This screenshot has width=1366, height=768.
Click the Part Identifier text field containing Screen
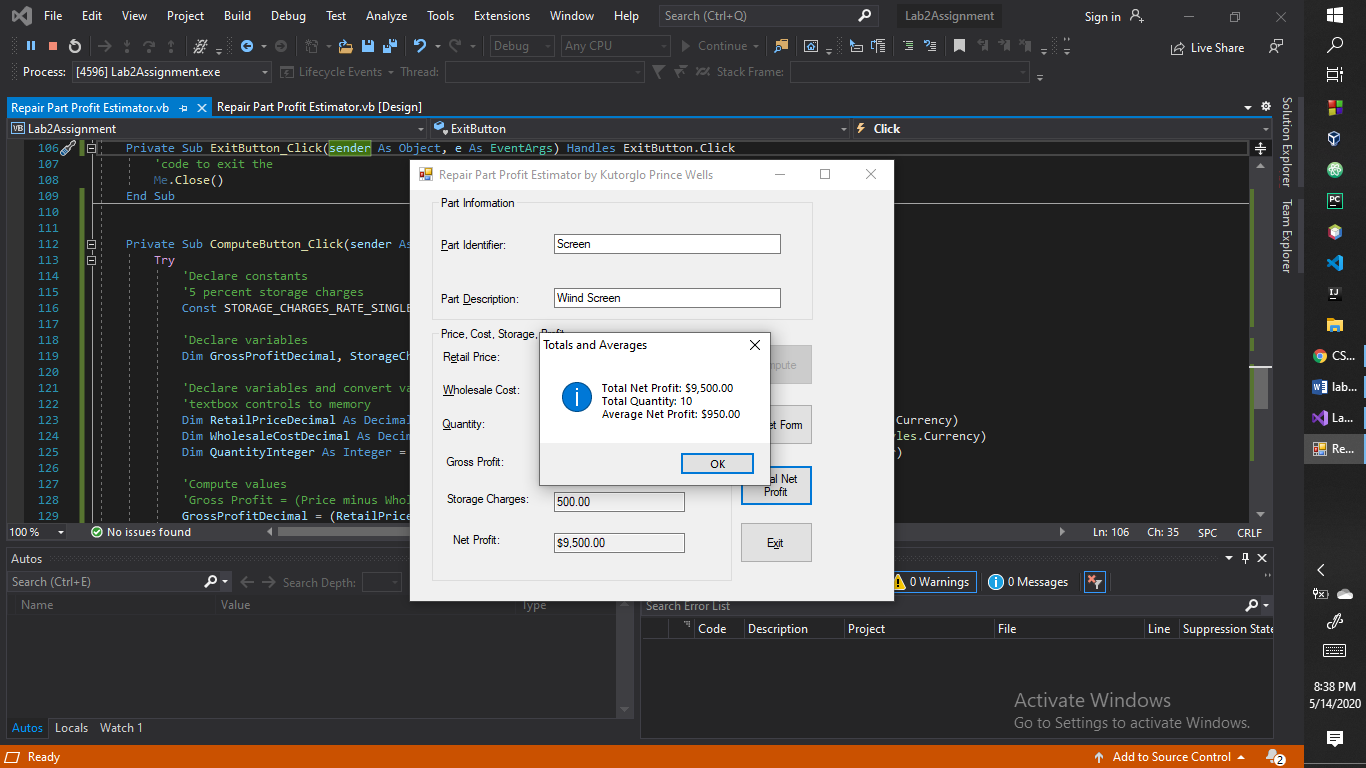tap(667, 244)
